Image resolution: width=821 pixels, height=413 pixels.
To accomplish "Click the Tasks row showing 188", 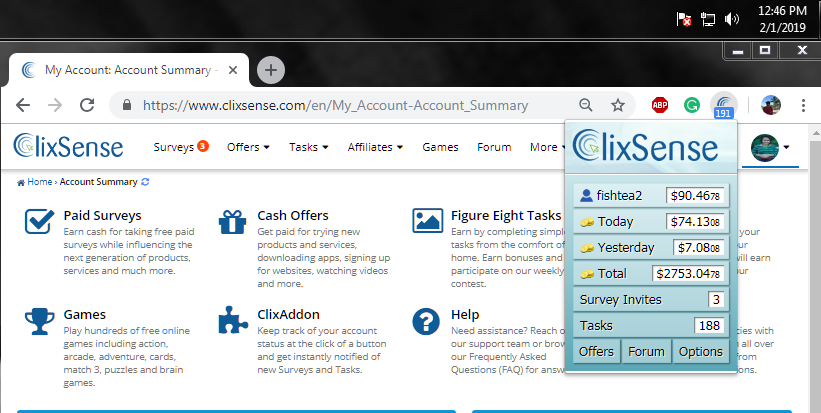I will 651,325.
